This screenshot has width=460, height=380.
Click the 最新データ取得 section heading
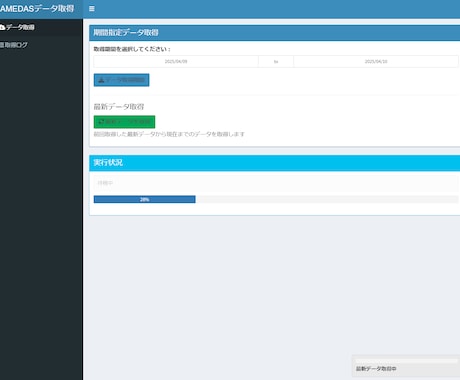pyautogui.click(x=119, y=107)
